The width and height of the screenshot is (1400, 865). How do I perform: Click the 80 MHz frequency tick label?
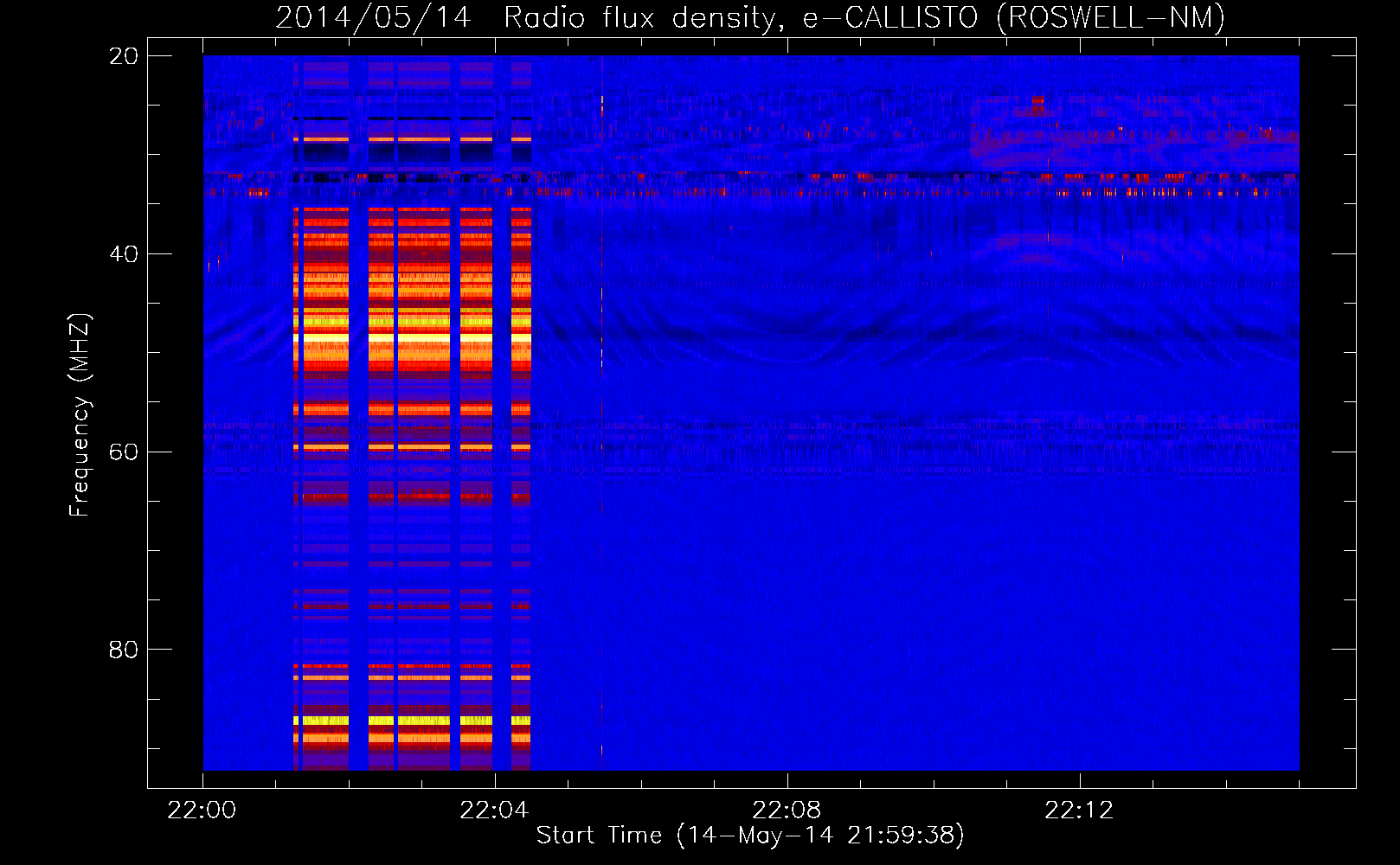pyautogui.click(x=124, y=650)
